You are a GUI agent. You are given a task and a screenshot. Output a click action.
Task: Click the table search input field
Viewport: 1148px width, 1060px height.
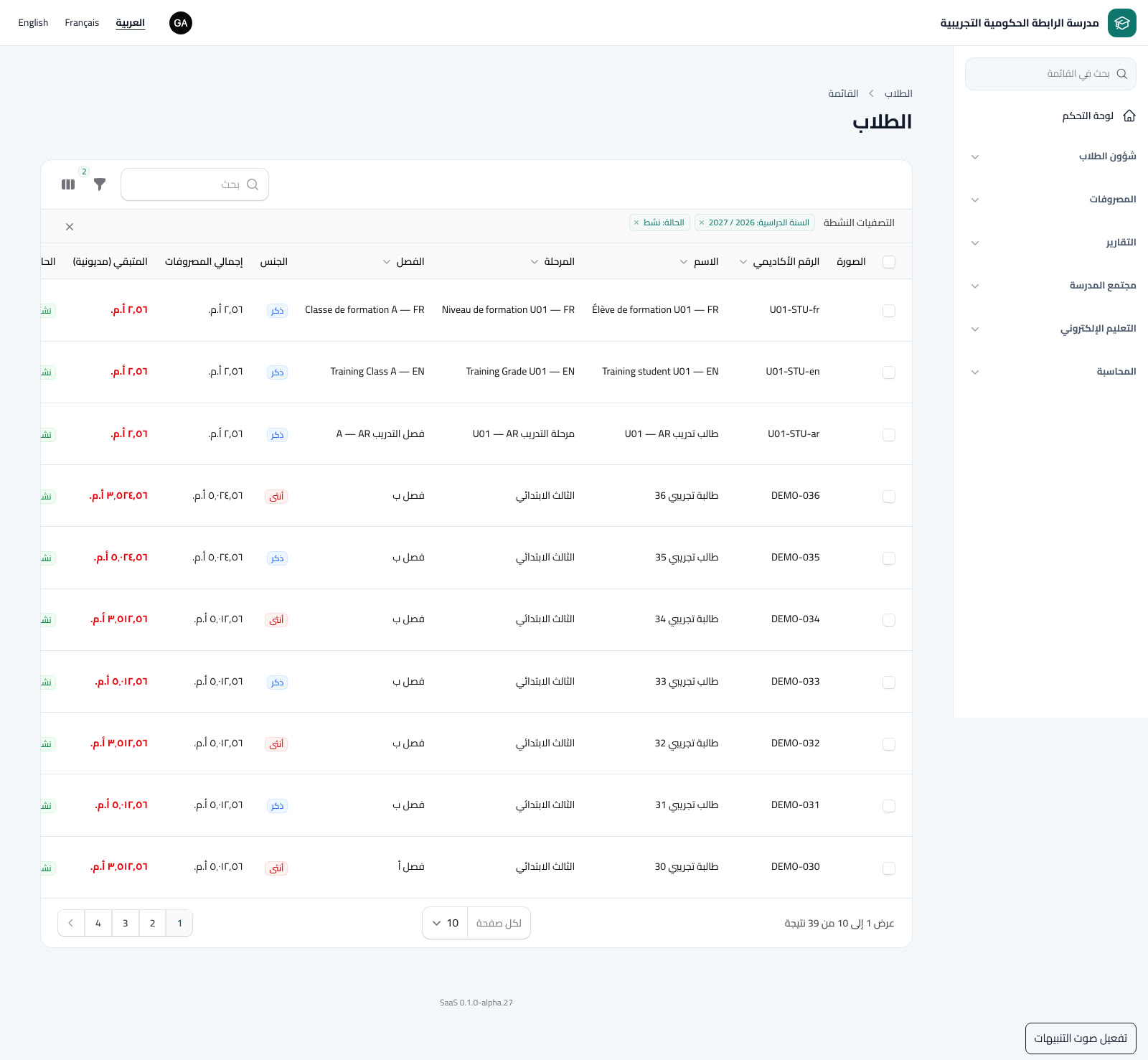pyautogui.click(x=194, y=184)
